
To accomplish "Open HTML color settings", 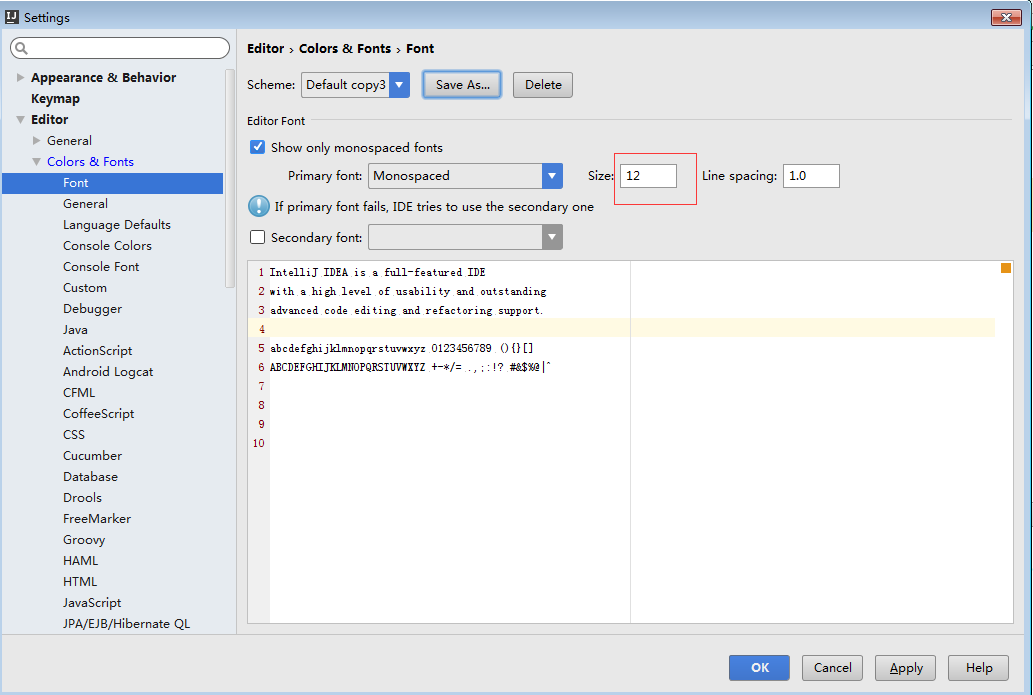I will [x=80, y=582].
